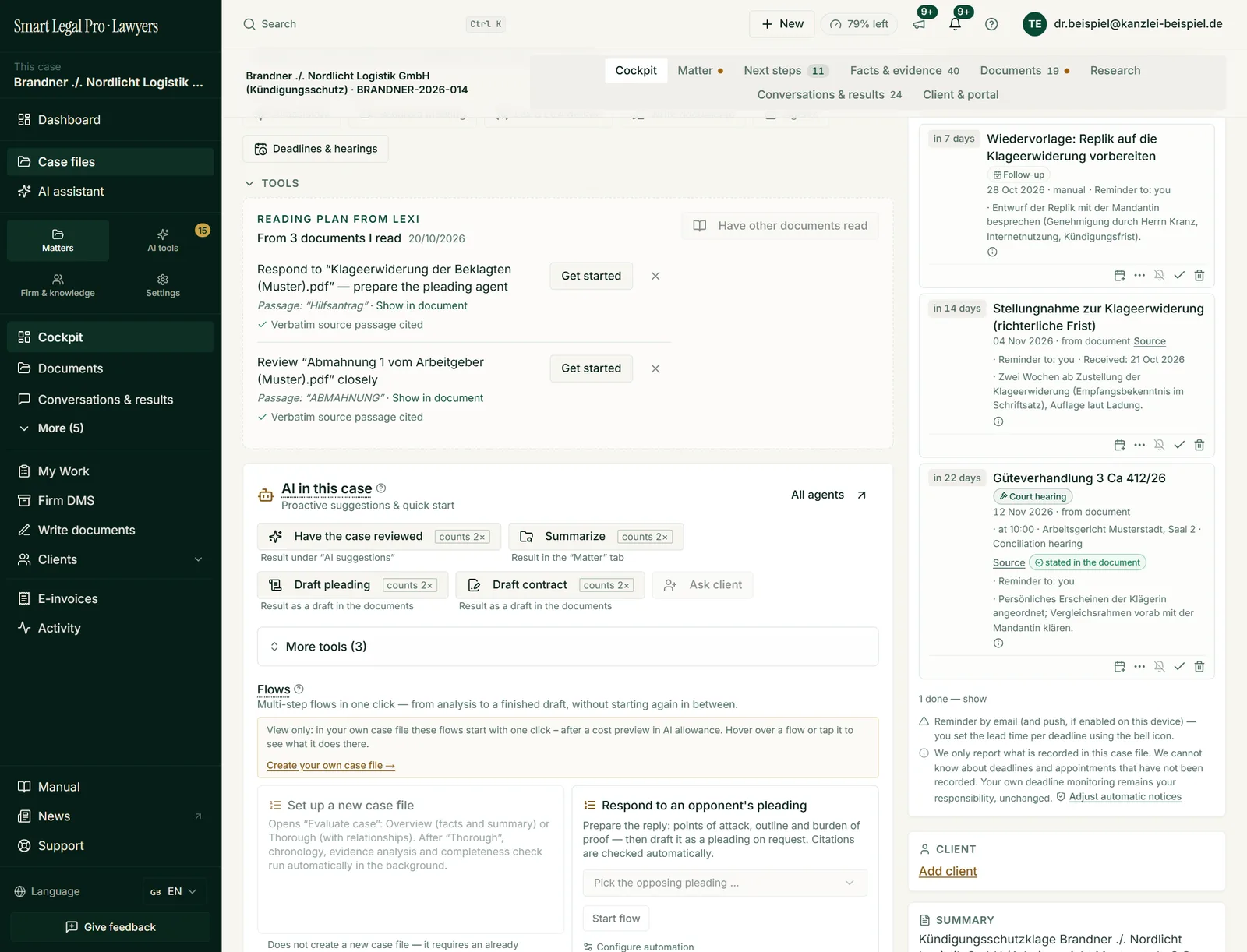Click the TE user avatar
This screenshot has width=1247, height=952.
pyautogui.click(x=1035, y=24)
